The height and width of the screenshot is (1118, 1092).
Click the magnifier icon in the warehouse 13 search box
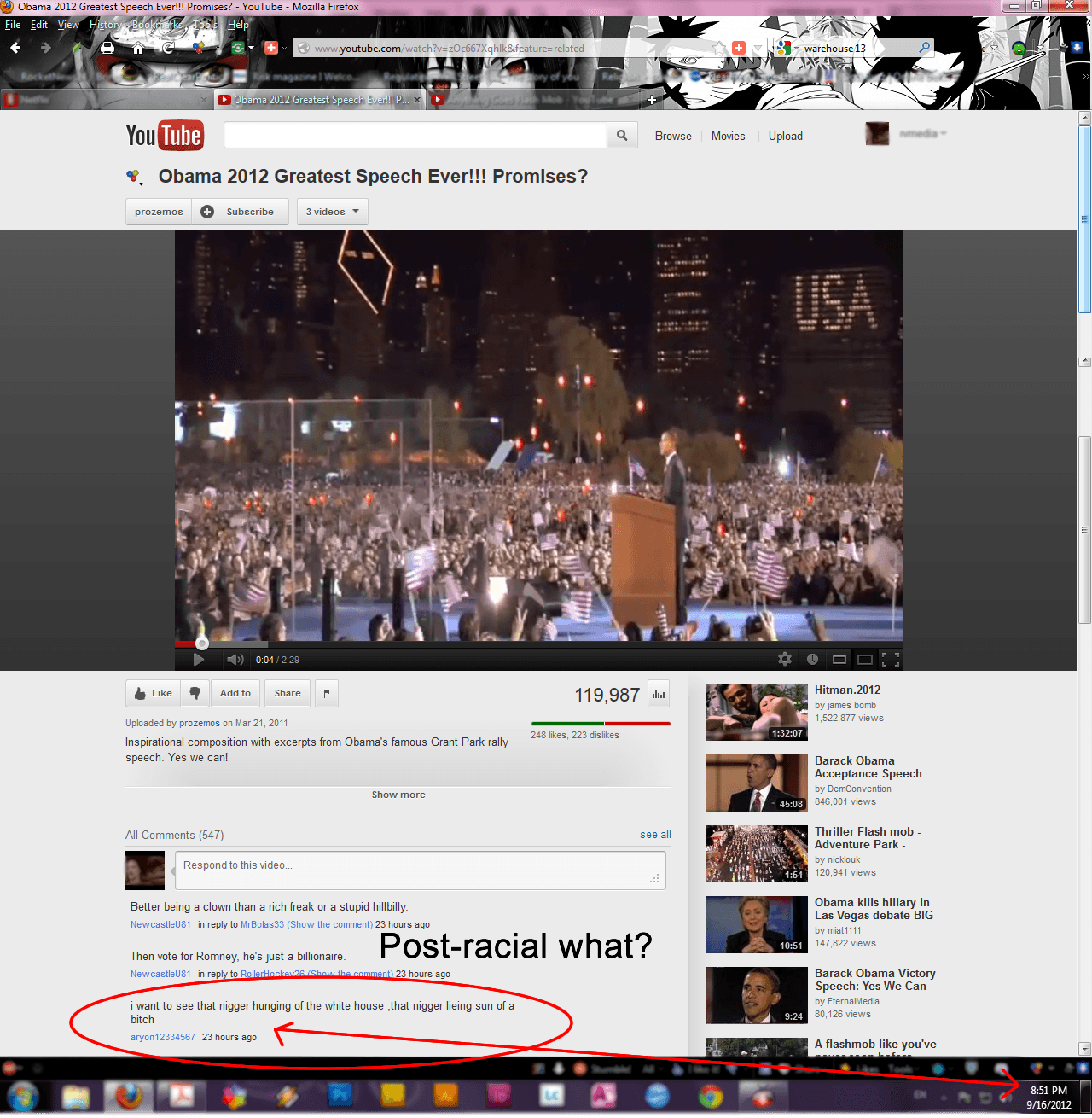click(924, 48)
